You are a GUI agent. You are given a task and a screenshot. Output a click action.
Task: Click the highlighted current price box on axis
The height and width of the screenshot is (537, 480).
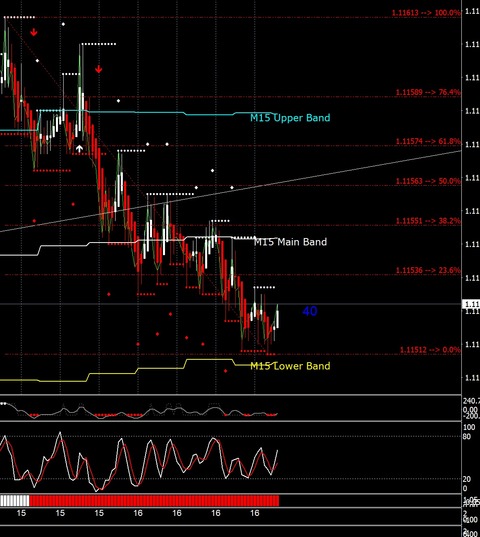tap(471, 304)
